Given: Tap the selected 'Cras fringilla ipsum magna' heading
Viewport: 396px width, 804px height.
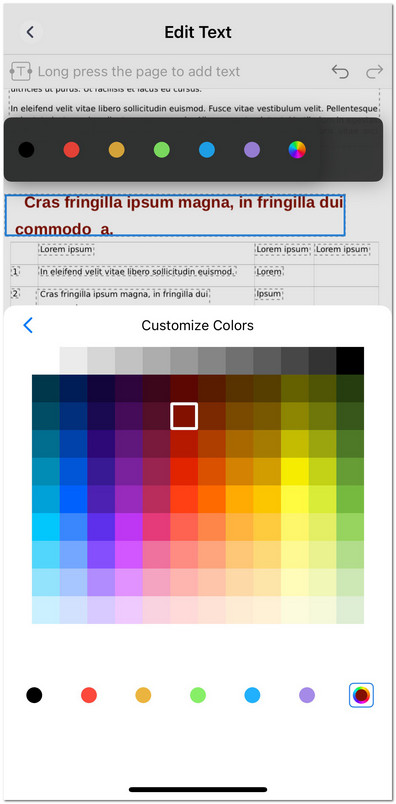Looking at the screenshot, I should [175, 215].
